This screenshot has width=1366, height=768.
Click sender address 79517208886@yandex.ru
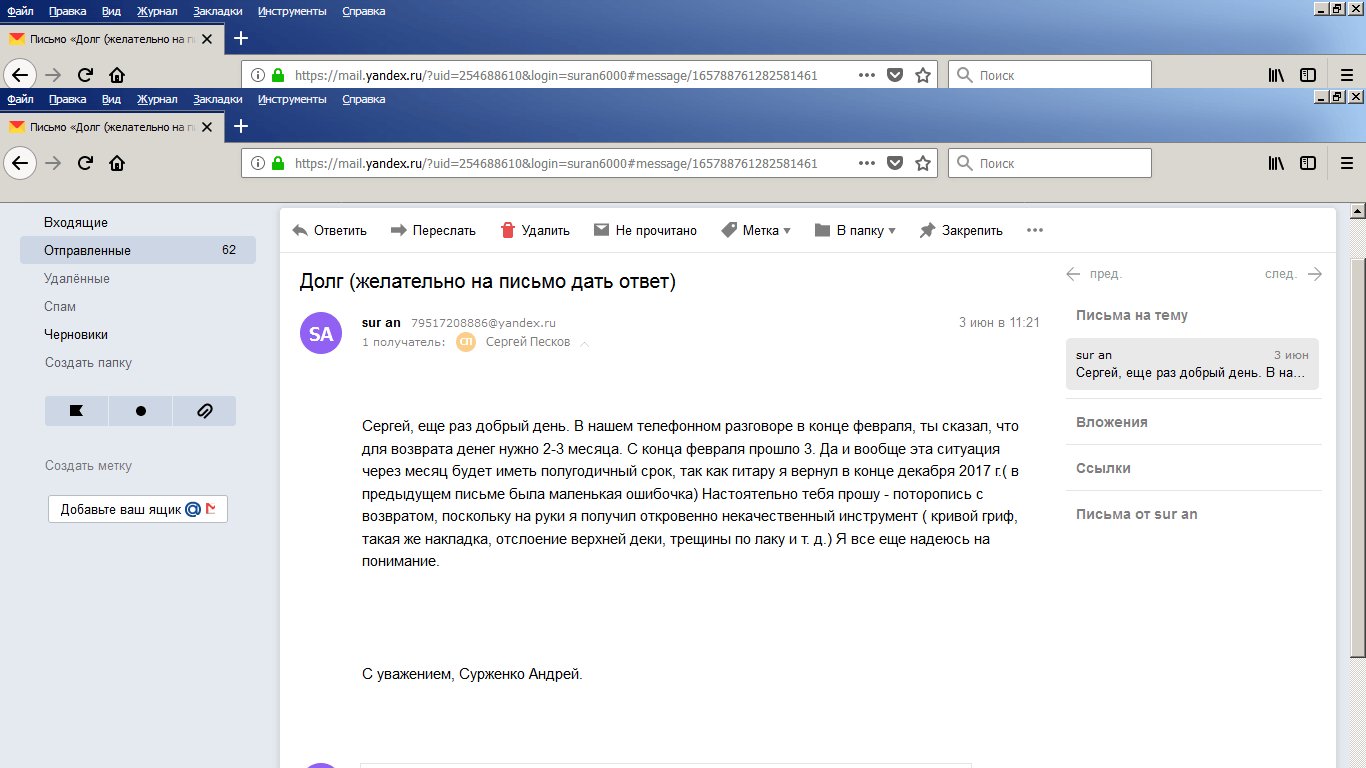tap(483, 323)
